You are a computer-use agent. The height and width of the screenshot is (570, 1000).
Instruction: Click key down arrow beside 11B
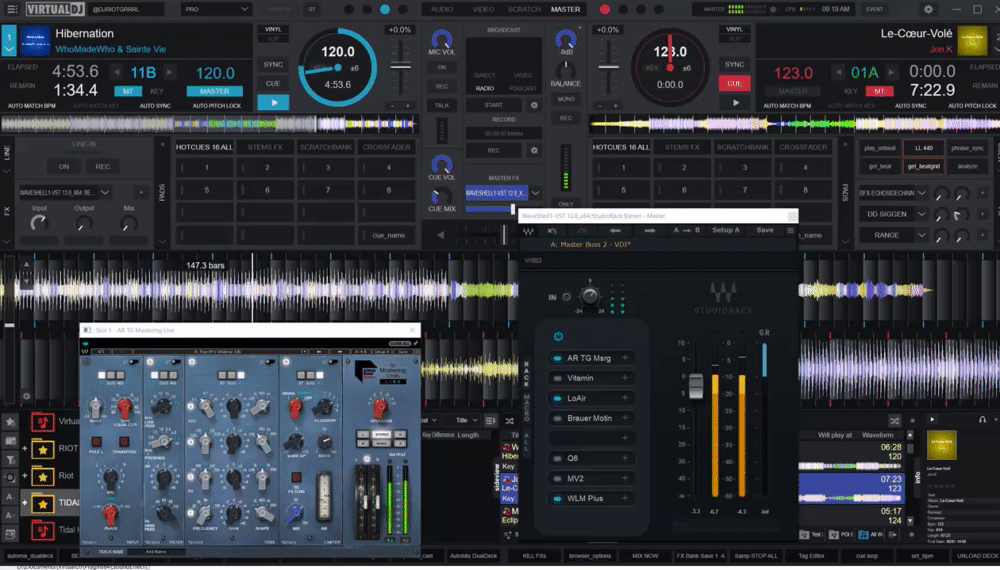116,73
